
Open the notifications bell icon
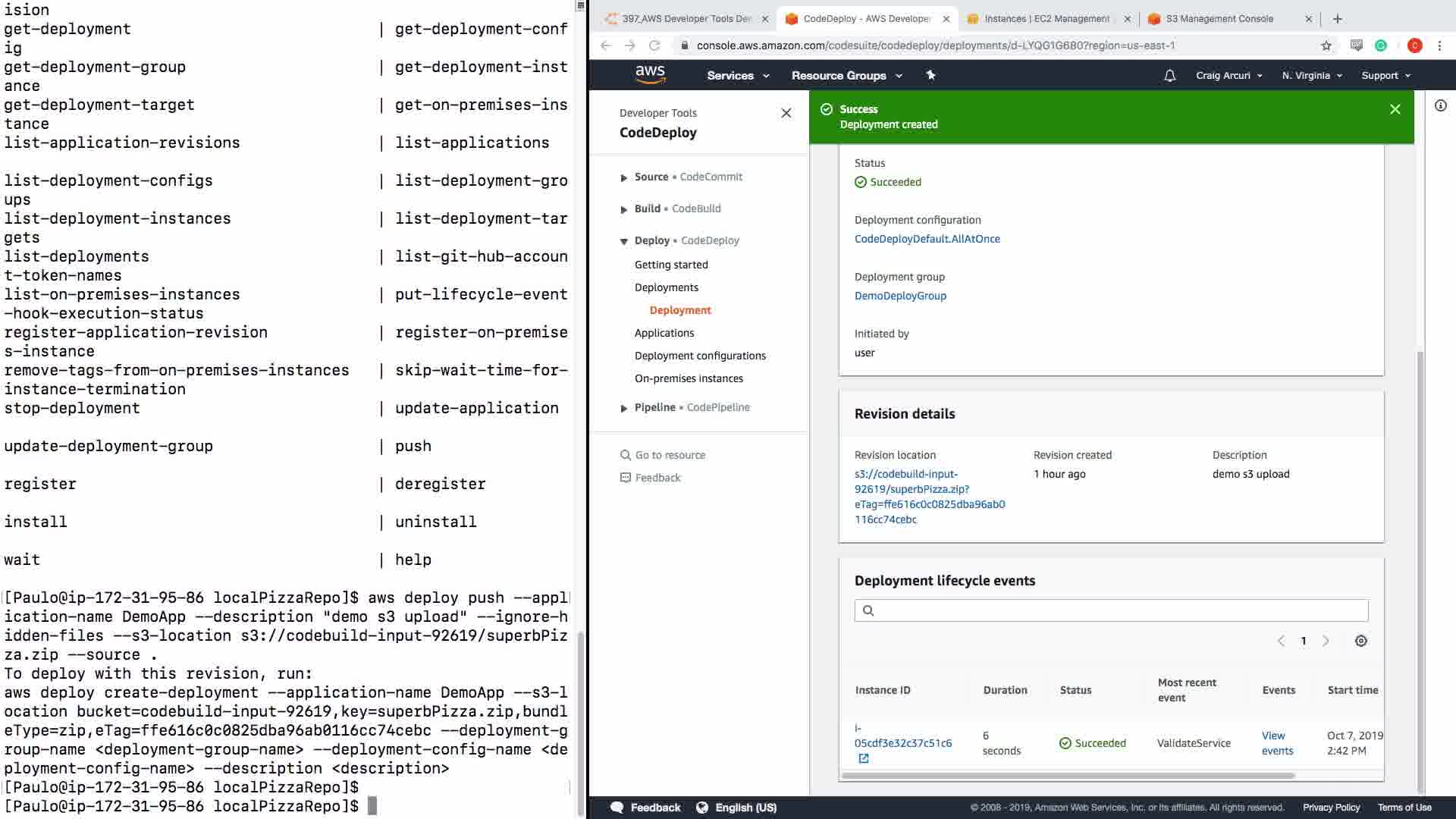(x=1169, y=75)
